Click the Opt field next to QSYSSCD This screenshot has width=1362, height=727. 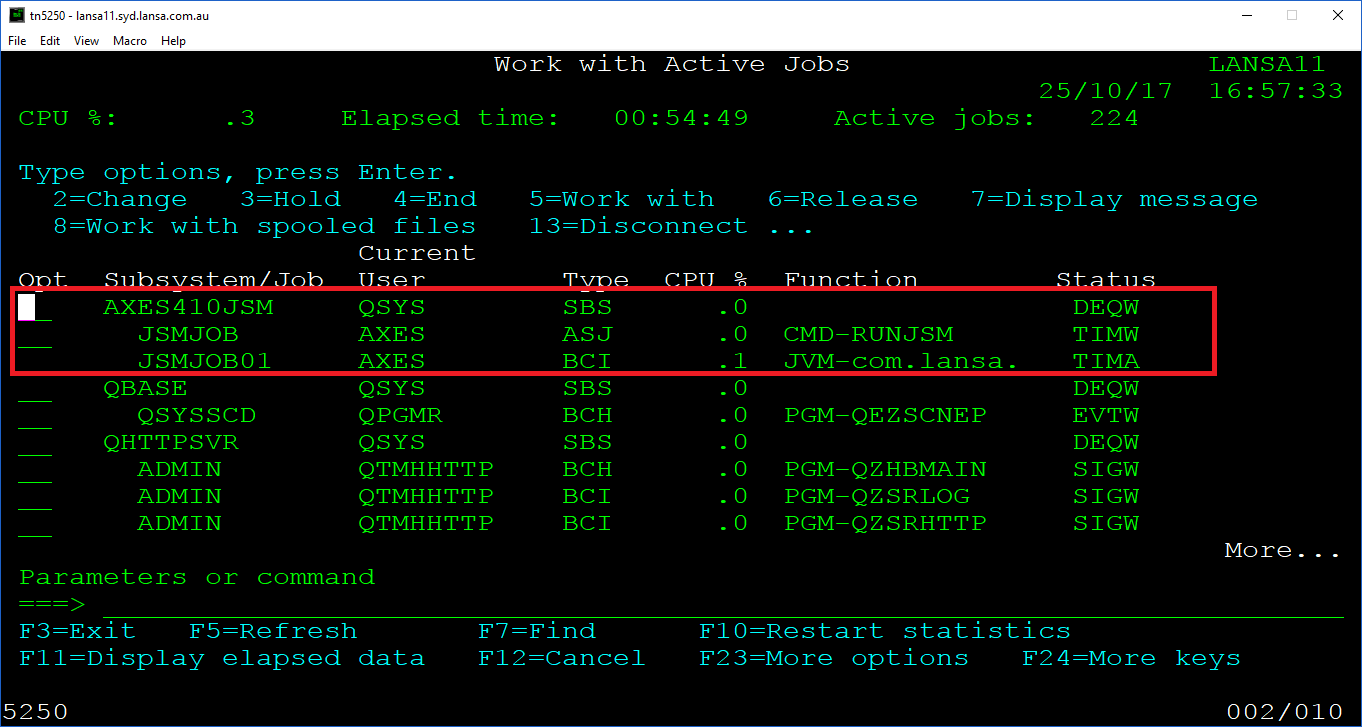34,416
